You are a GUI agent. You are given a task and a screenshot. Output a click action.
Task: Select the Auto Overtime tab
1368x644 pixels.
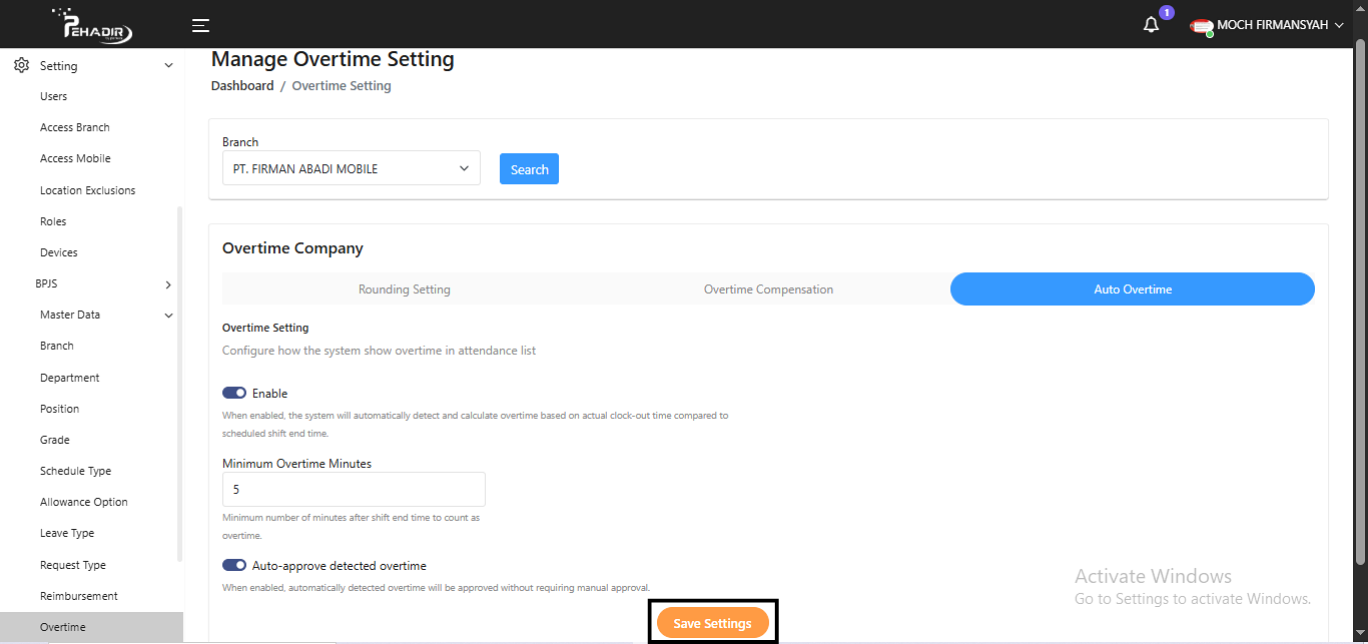(1132, 289)
